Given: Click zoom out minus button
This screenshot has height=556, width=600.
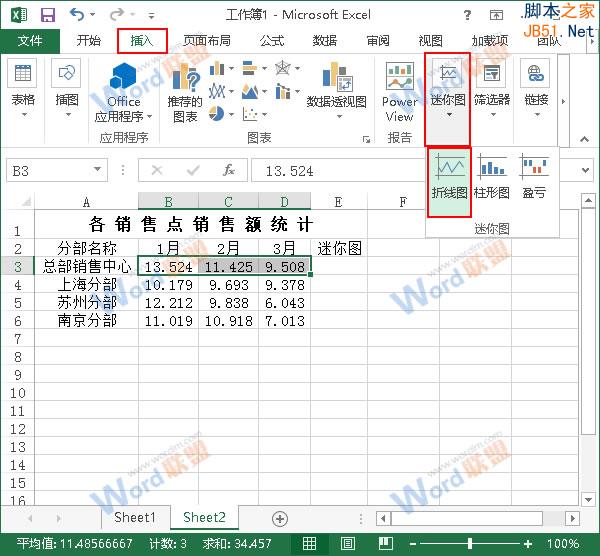Looking at the screenshot, I should pos(412,543).
